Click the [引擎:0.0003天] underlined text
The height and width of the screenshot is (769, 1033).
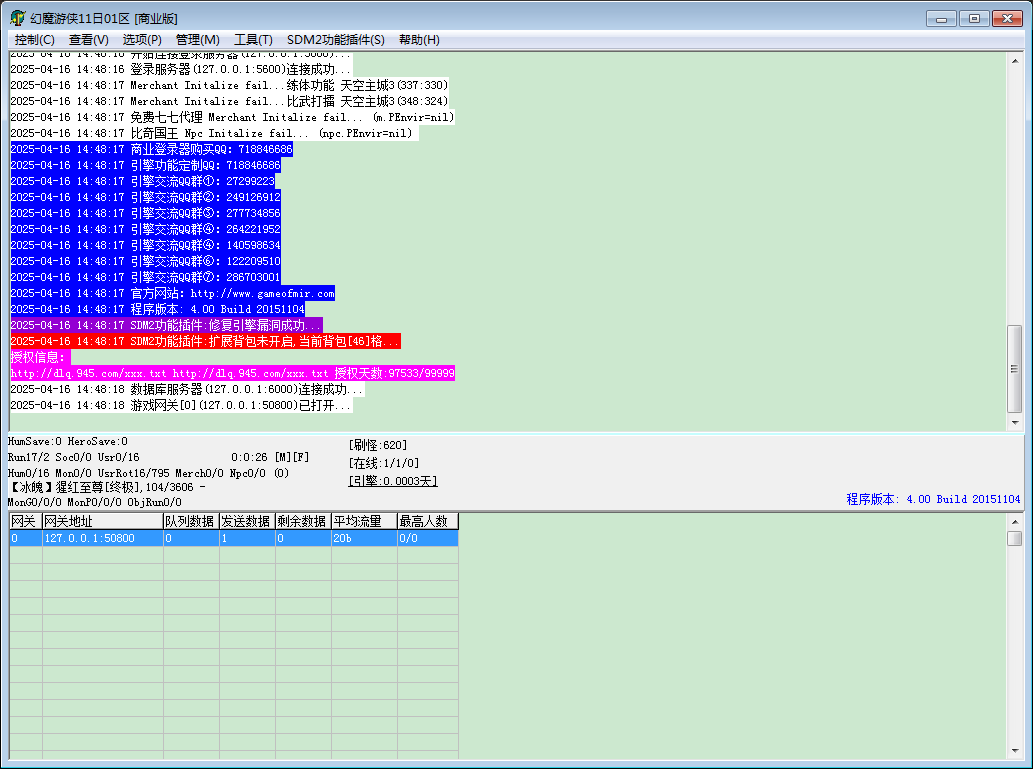tap(393, 481)
